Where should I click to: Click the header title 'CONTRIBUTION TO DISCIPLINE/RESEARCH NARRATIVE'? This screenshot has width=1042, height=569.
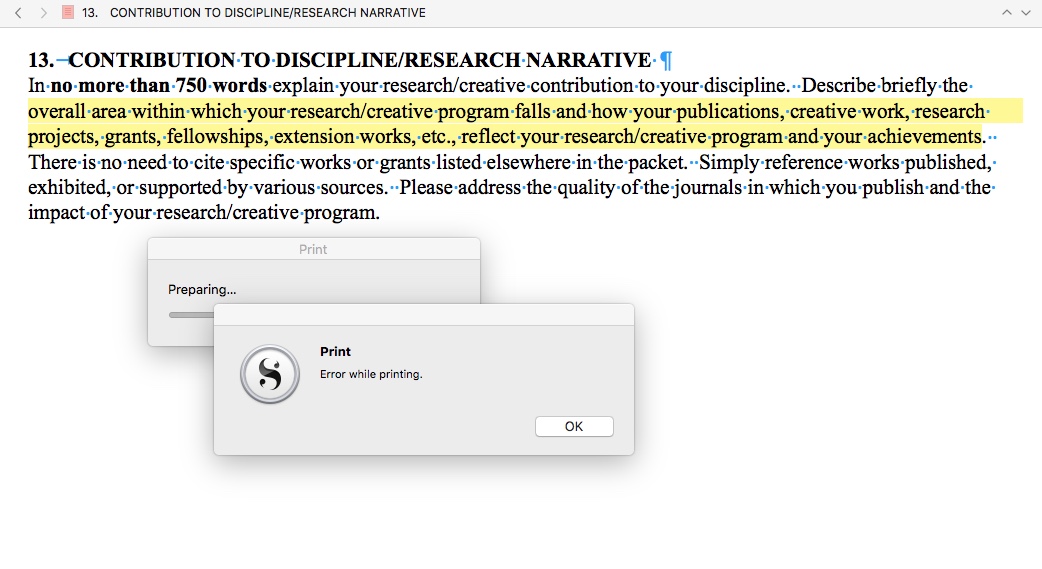click(x=268, y=13)
